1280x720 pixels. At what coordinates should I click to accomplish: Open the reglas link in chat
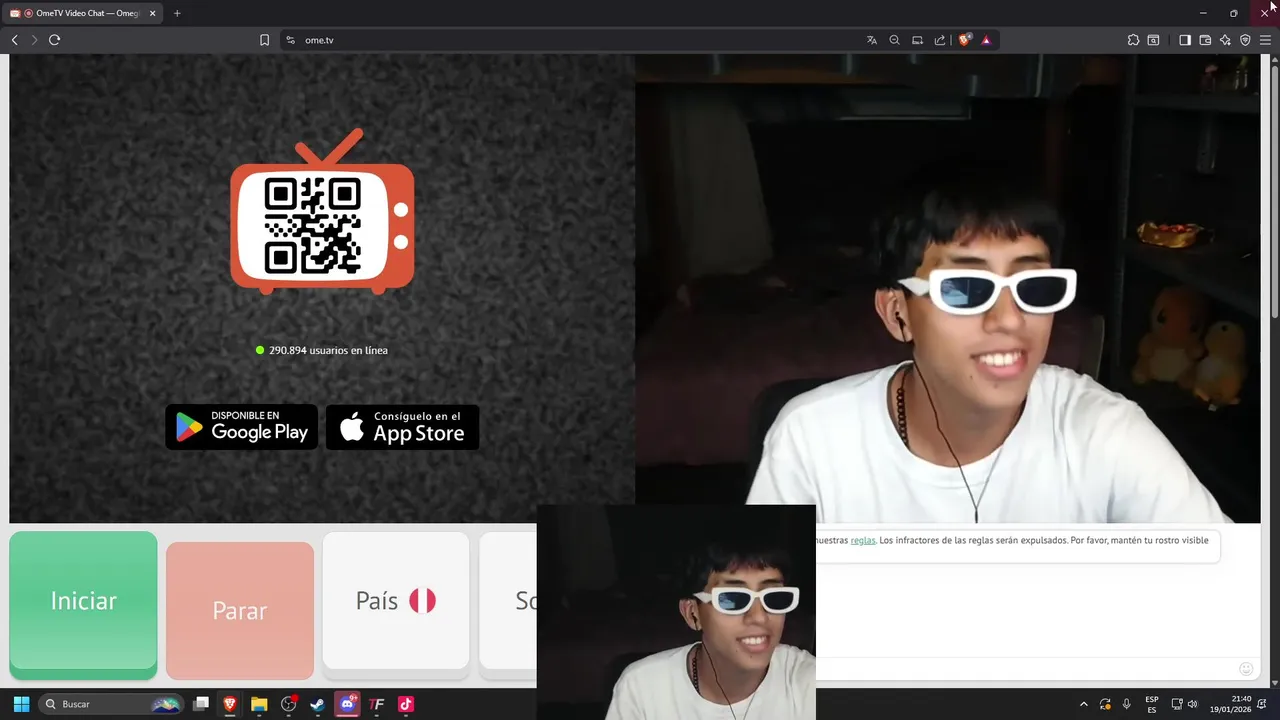click(862, 540)
